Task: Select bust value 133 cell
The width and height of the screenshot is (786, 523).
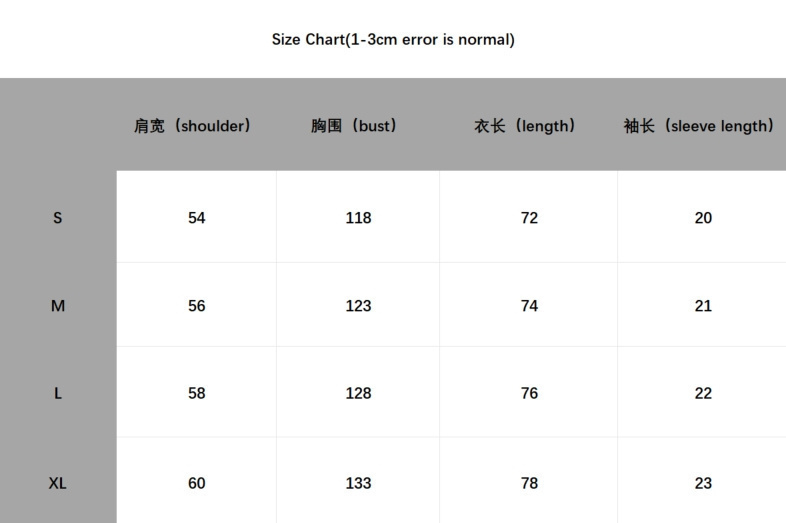Action: pyautogui.click(x=358, y=481)
